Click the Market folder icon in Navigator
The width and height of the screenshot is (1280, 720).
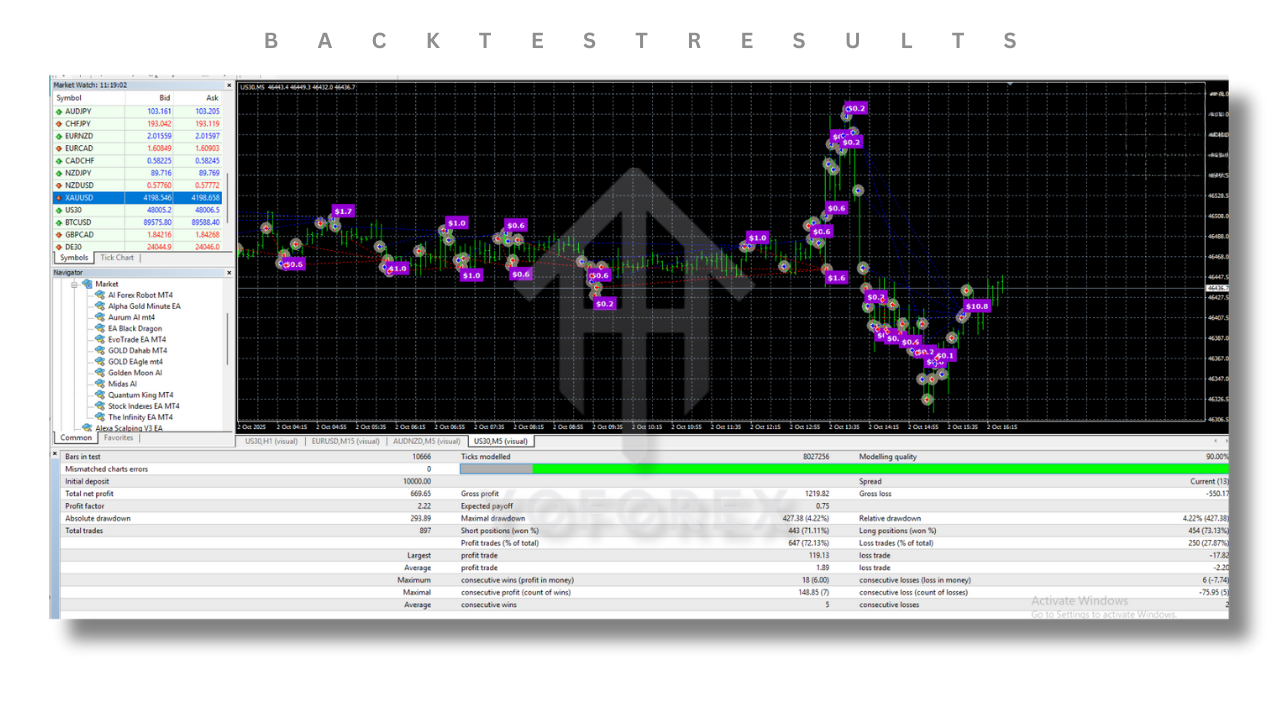[87, 284]
